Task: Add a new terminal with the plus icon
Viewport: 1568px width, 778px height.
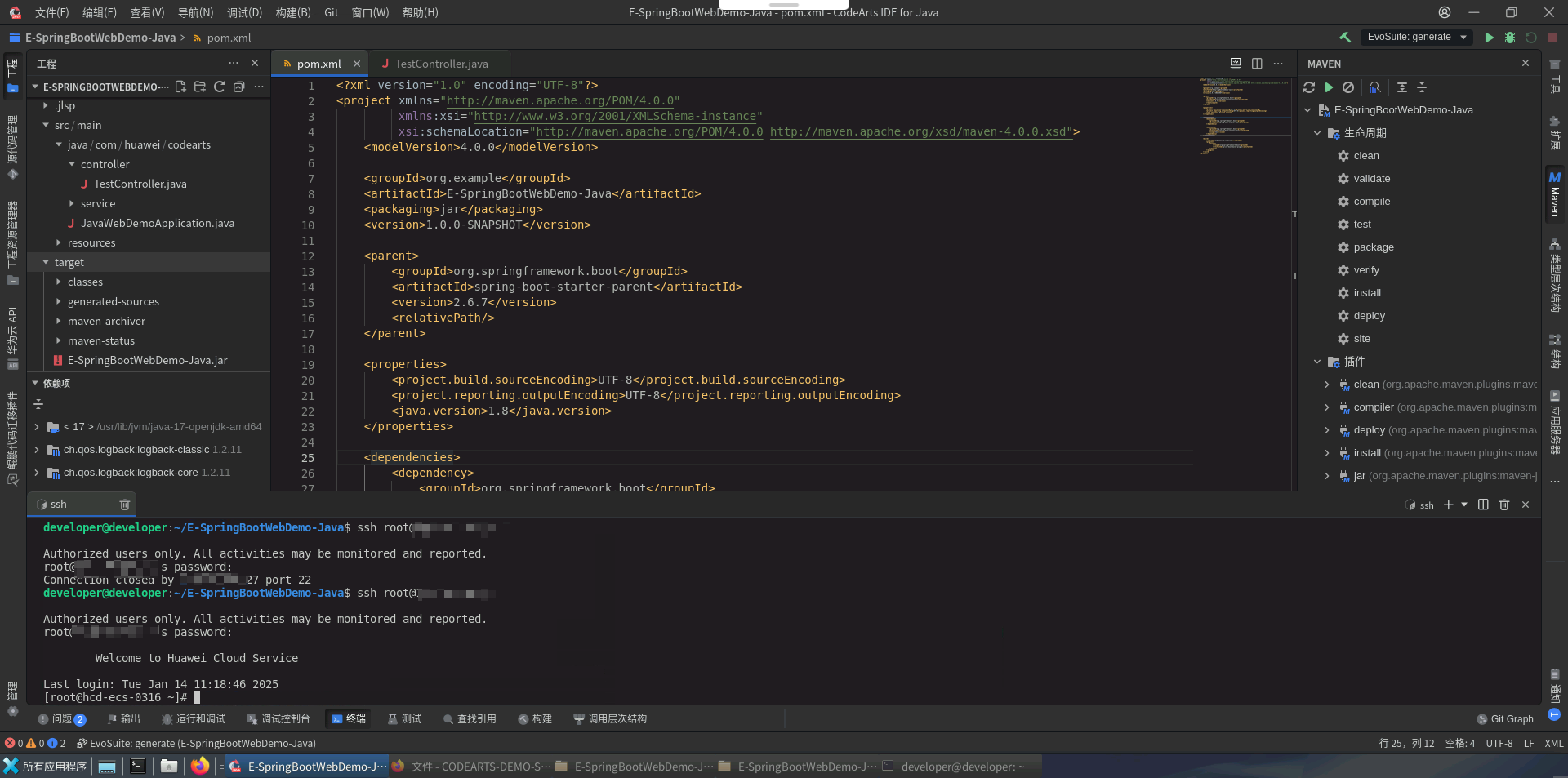Action: point(1448,505)
